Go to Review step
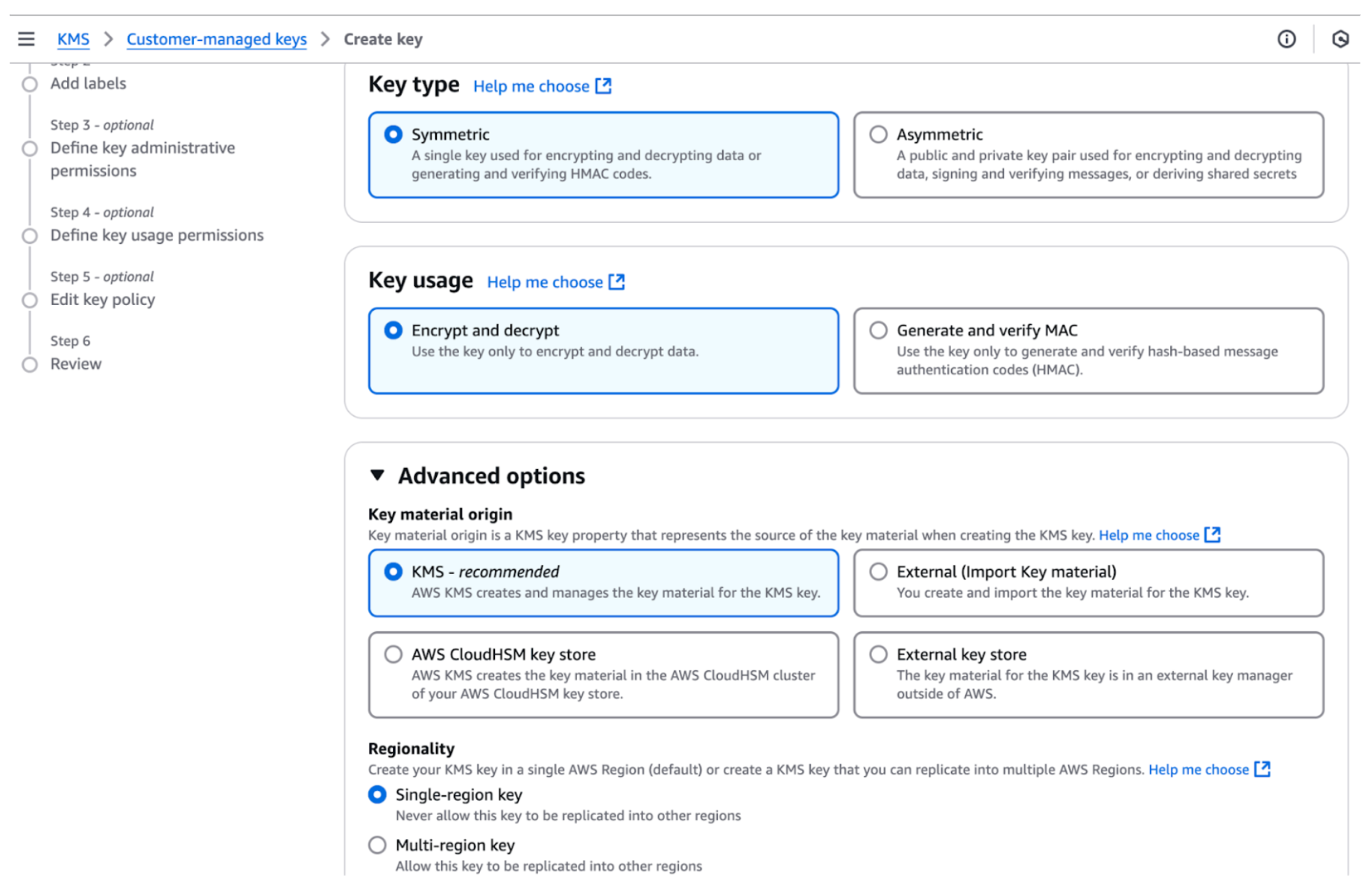Screen dimensions: 1367x896 [75, 364]
